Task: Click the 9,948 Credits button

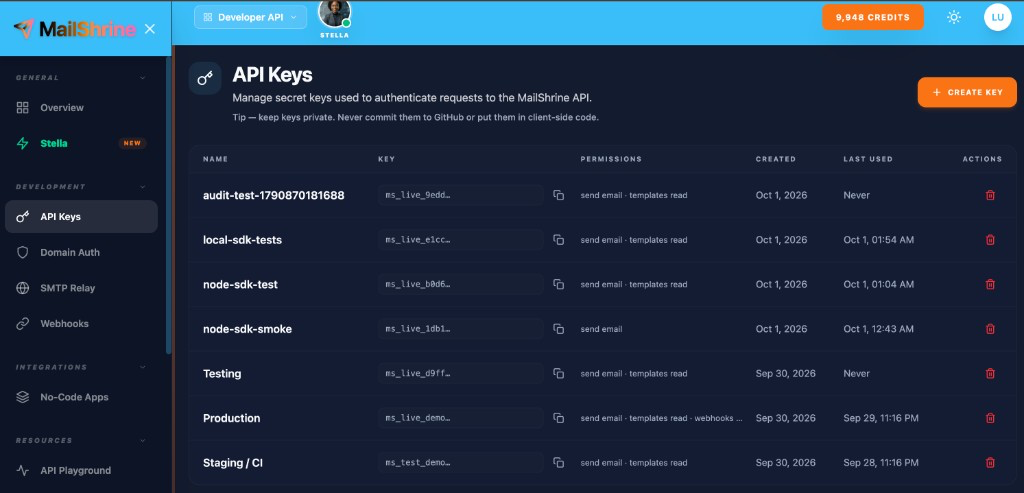Action: tap(872, 18)
